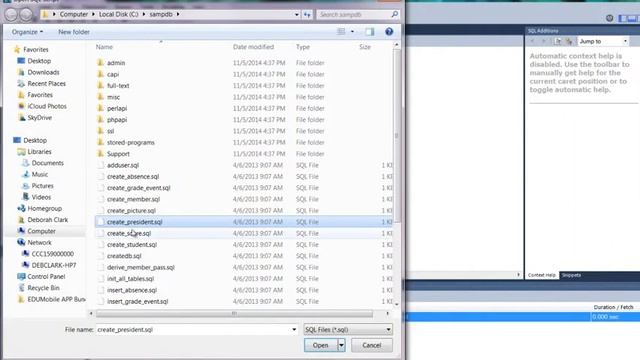Viewport: 640px width, 360px height.
Task: Switch to Snippets tab in Workbench
Action: tap(571, 275)
